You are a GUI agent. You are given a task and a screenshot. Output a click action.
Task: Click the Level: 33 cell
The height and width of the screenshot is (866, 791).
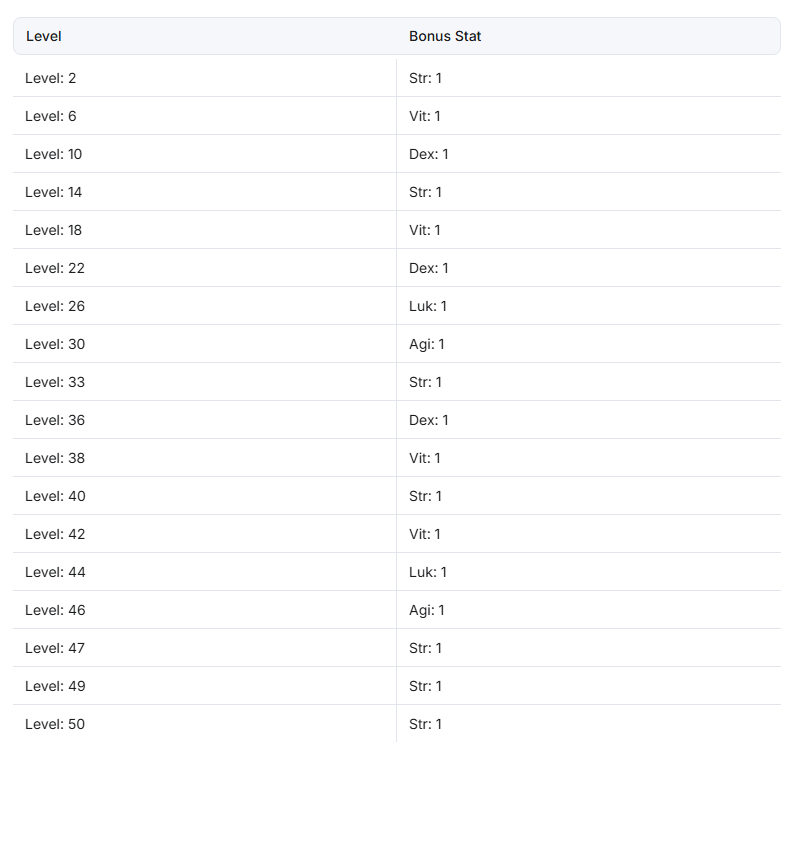(205, 382)
